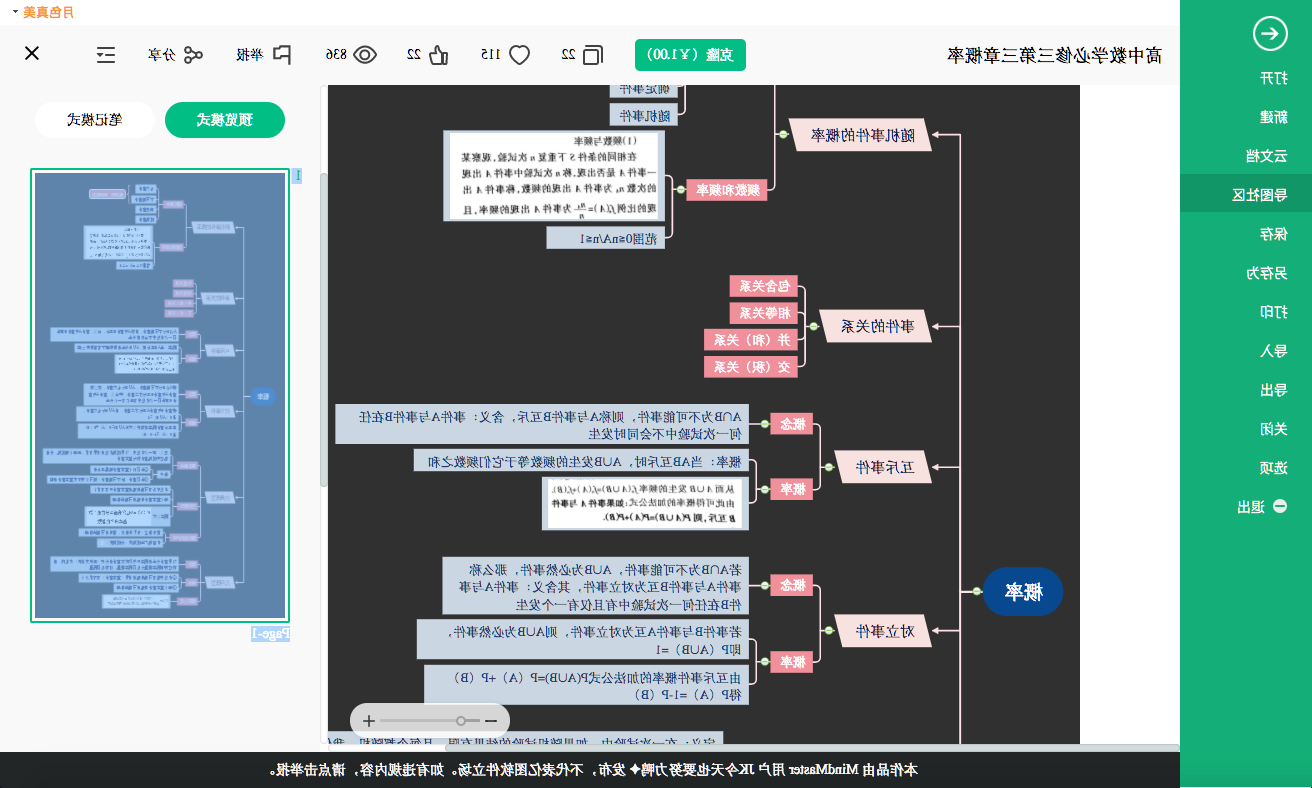The image size is (1312, 788).
Task: Click the zoom out minus icon
Action: tap(491, 720)
